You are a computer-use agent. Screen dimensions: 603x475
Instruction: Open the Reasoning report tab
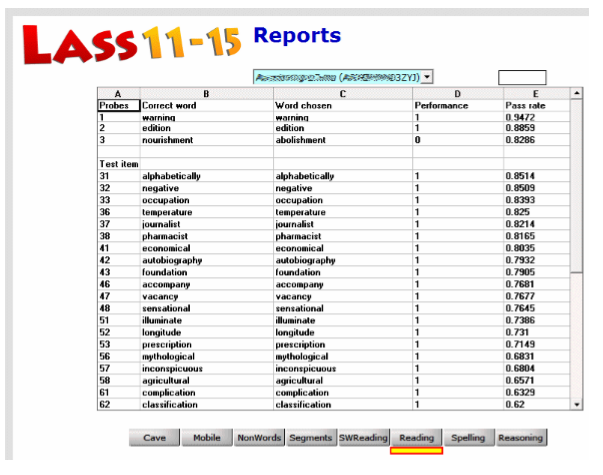point(521,438)
